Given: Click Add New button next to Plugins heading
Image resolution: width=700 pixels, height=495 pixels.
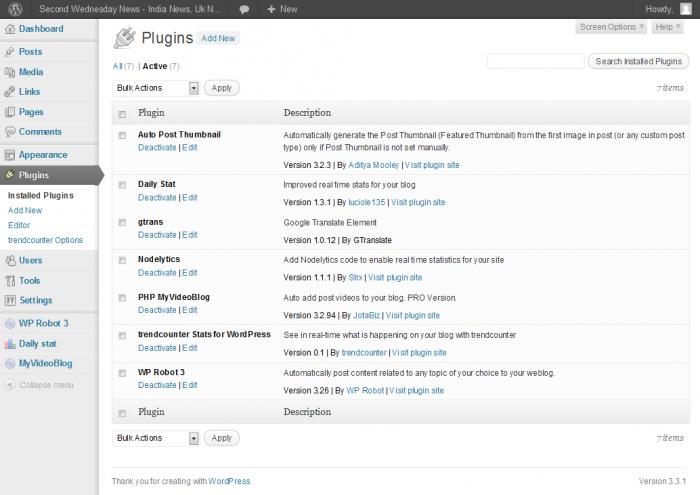Looking at the screenshot, I should coord(218,38).
